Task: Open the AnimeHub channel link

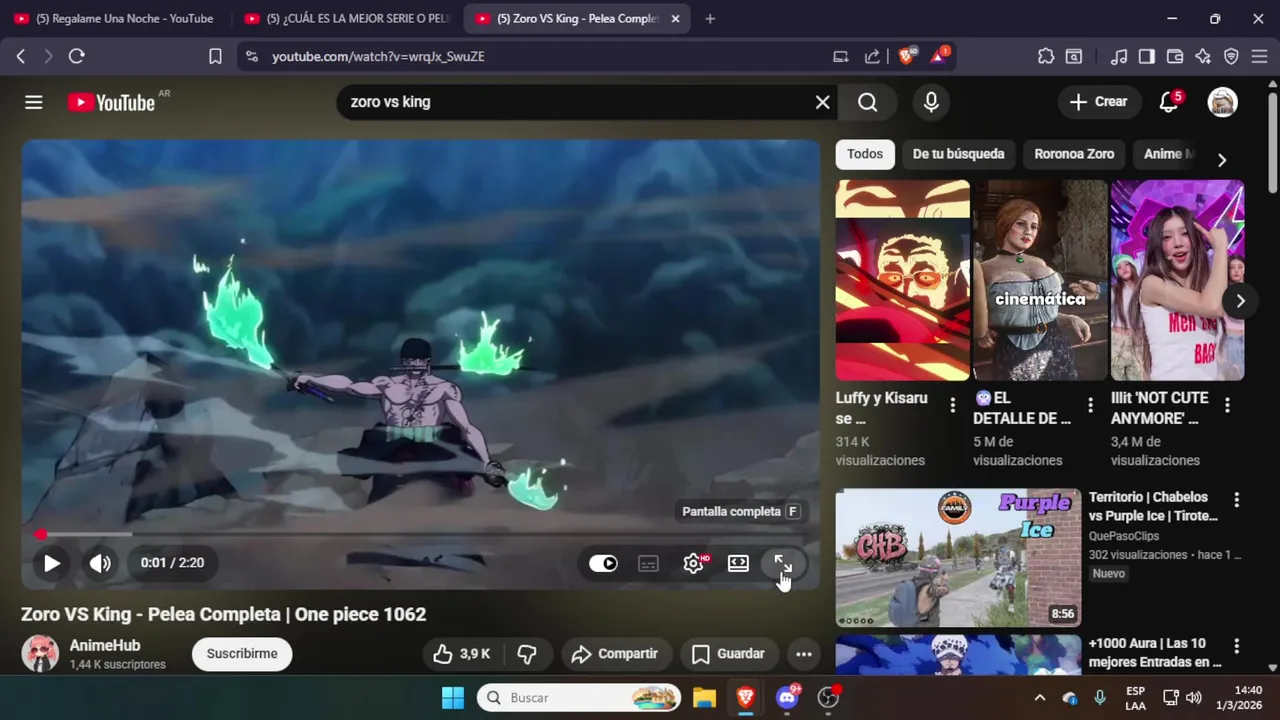Action: [x=105, y=646]
